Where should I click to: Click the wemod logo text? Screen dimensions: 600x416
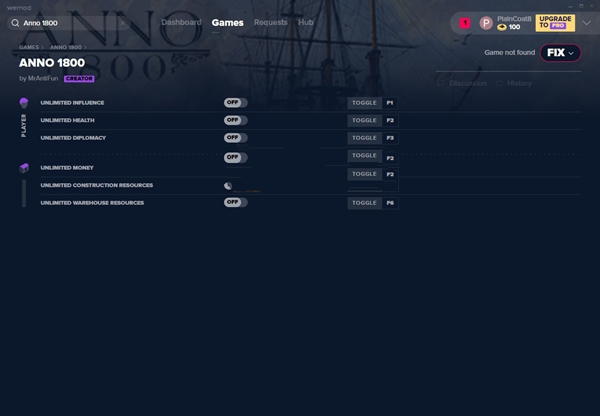pyautogui.click(x=19, y=7)
